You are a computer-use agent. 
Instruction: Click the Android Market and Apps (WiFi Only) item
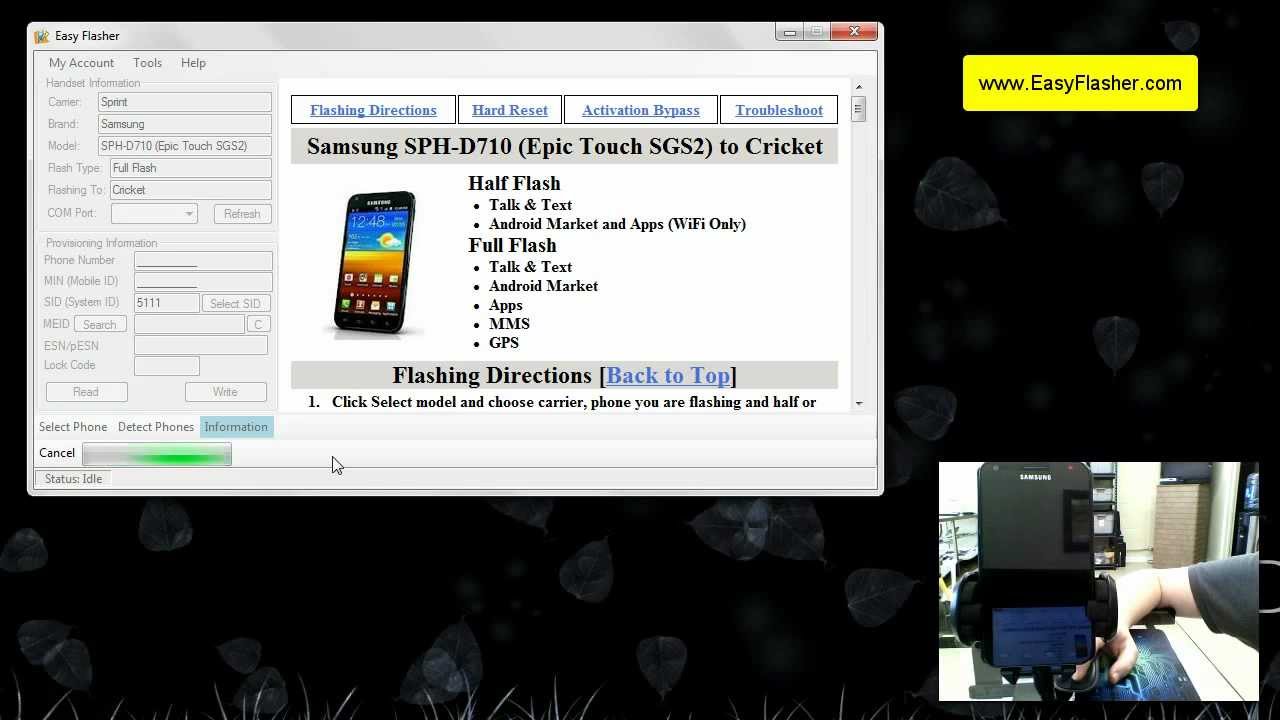617,224
